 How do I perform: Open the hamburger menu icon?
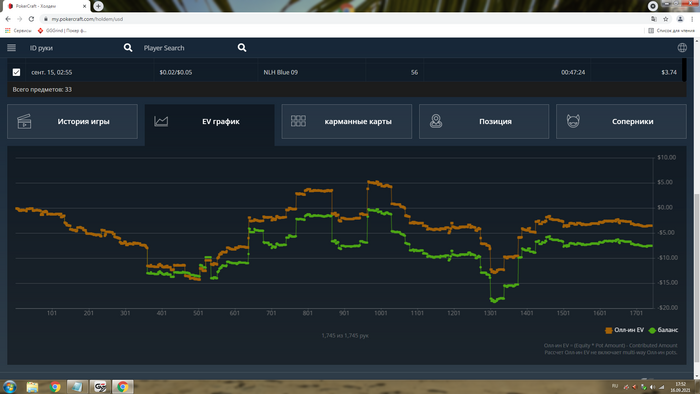click(x=12, y=48)
